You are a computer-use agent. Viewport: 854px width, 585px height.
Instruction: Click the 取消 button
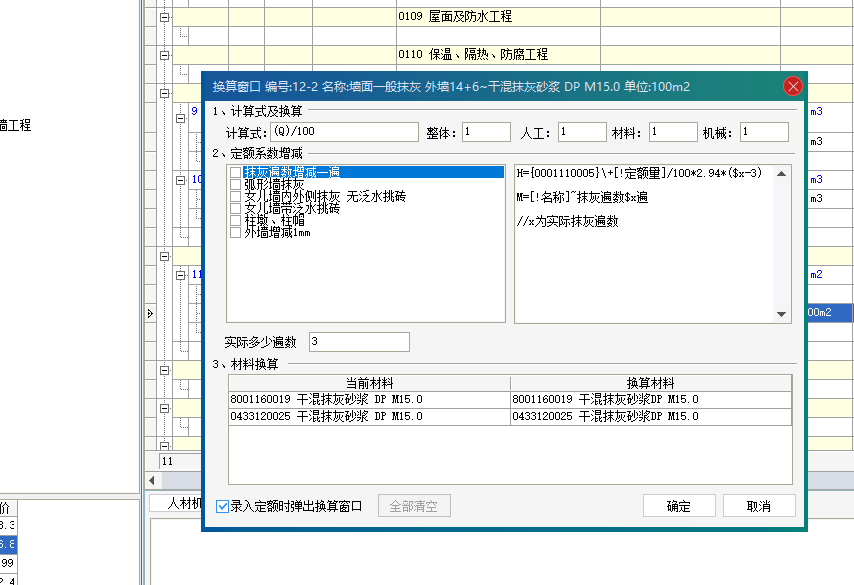click(x=759, y=506)
